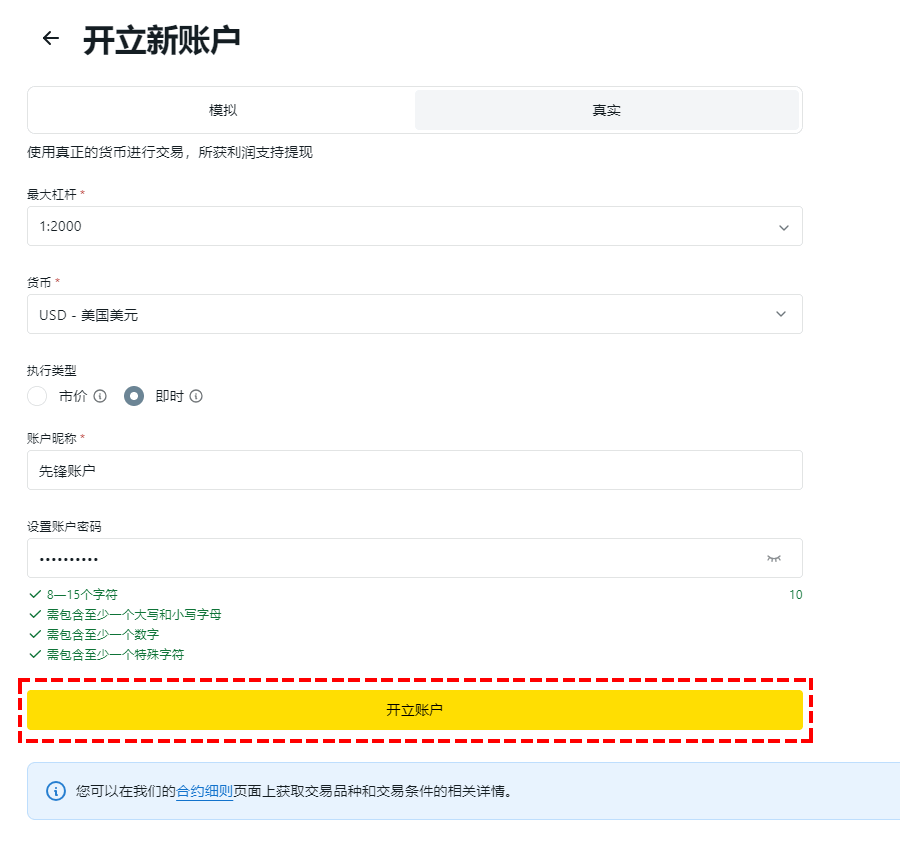Focus the 设置账户密码 password field

pyautogui.click(x=414, y=558)
